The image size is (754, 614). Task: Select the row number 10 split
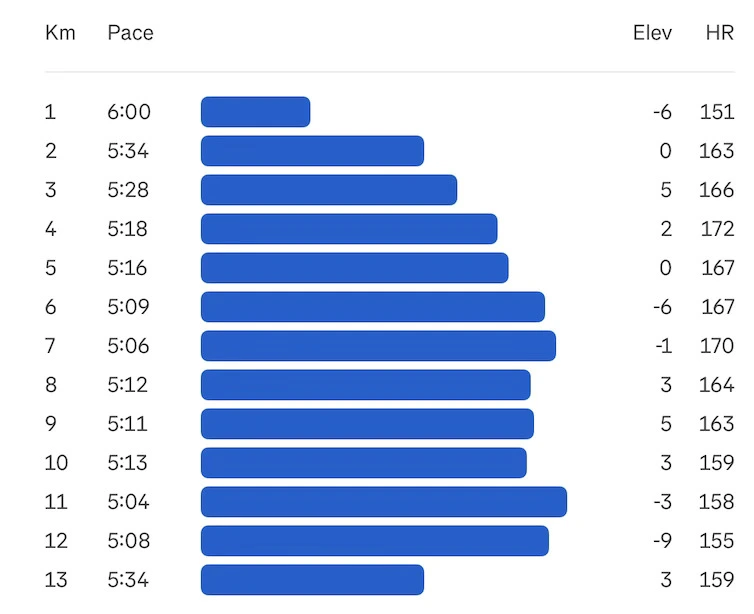(x=55, y=463)
